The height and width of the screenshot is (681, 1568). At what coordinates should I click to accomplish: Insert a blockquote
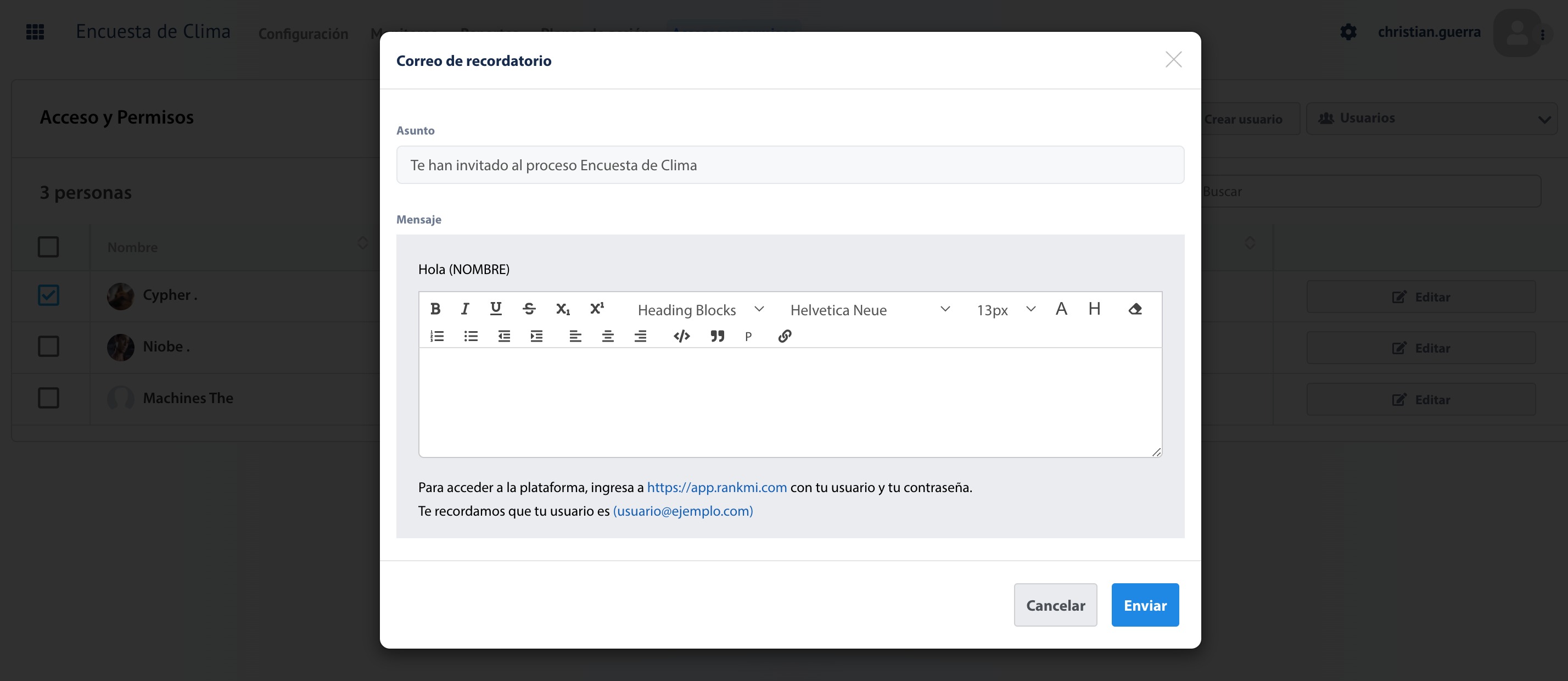tap(718, 336)
